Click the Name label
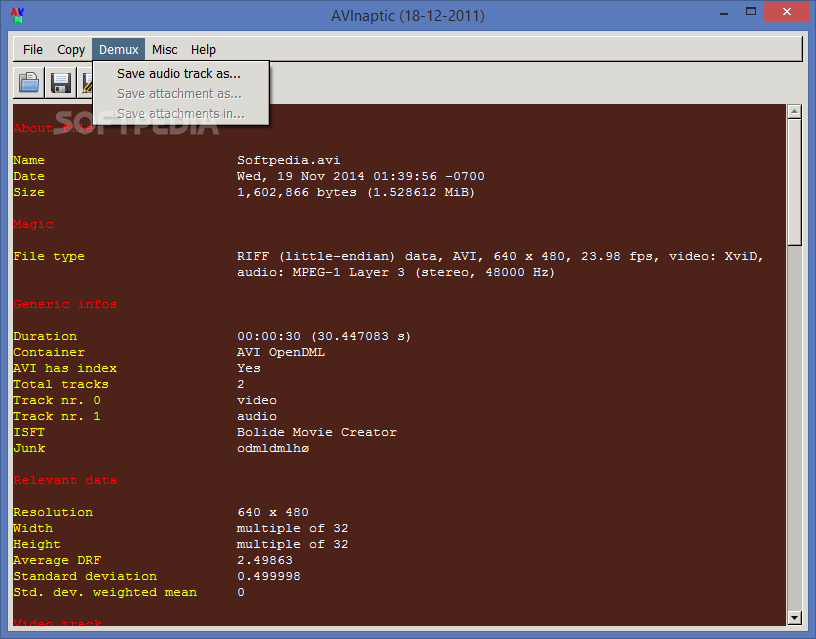This screenshot has height=639, width=816. [29, 160]
